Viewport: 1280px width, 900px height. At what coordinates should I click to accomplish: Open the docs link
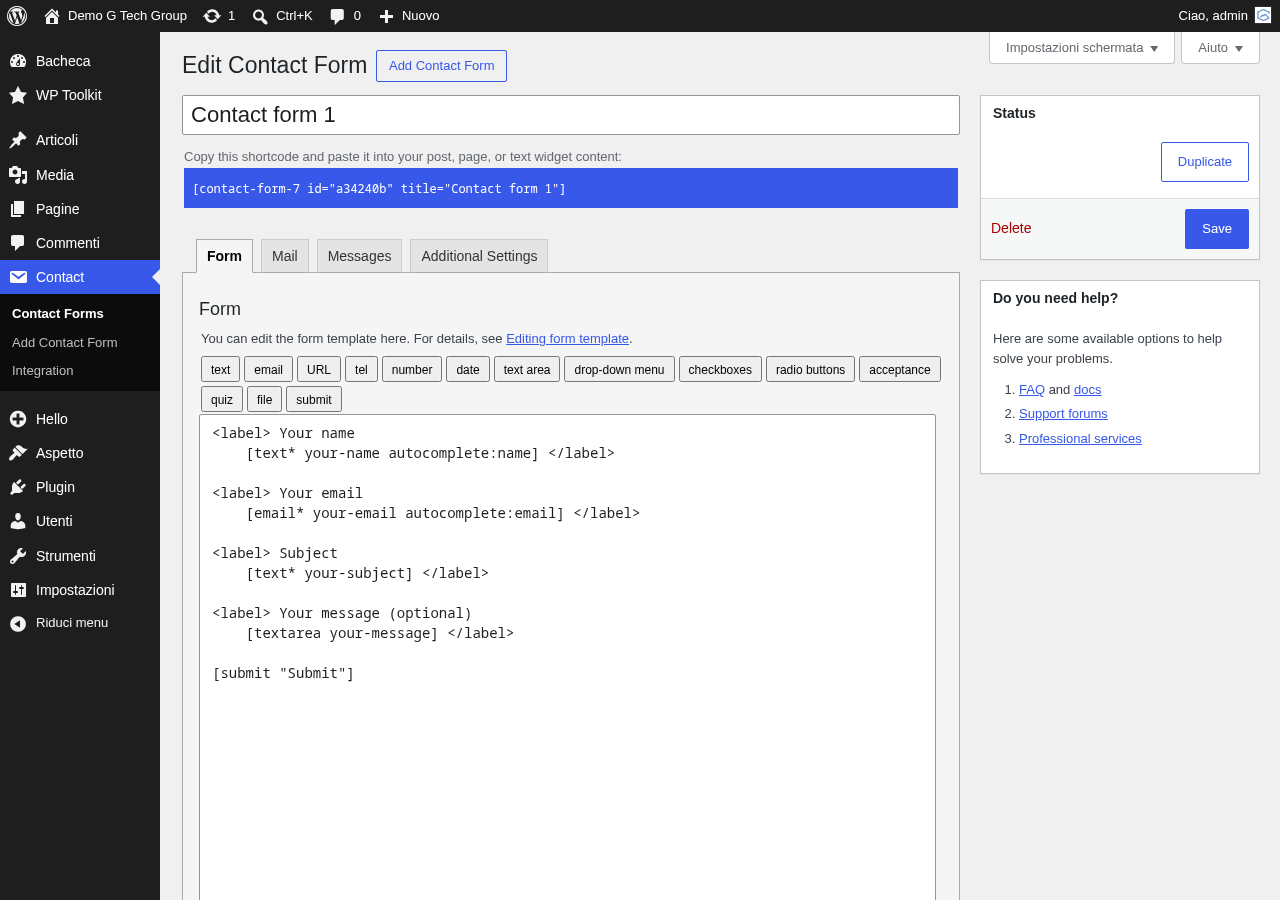(x=1087, y=389)
